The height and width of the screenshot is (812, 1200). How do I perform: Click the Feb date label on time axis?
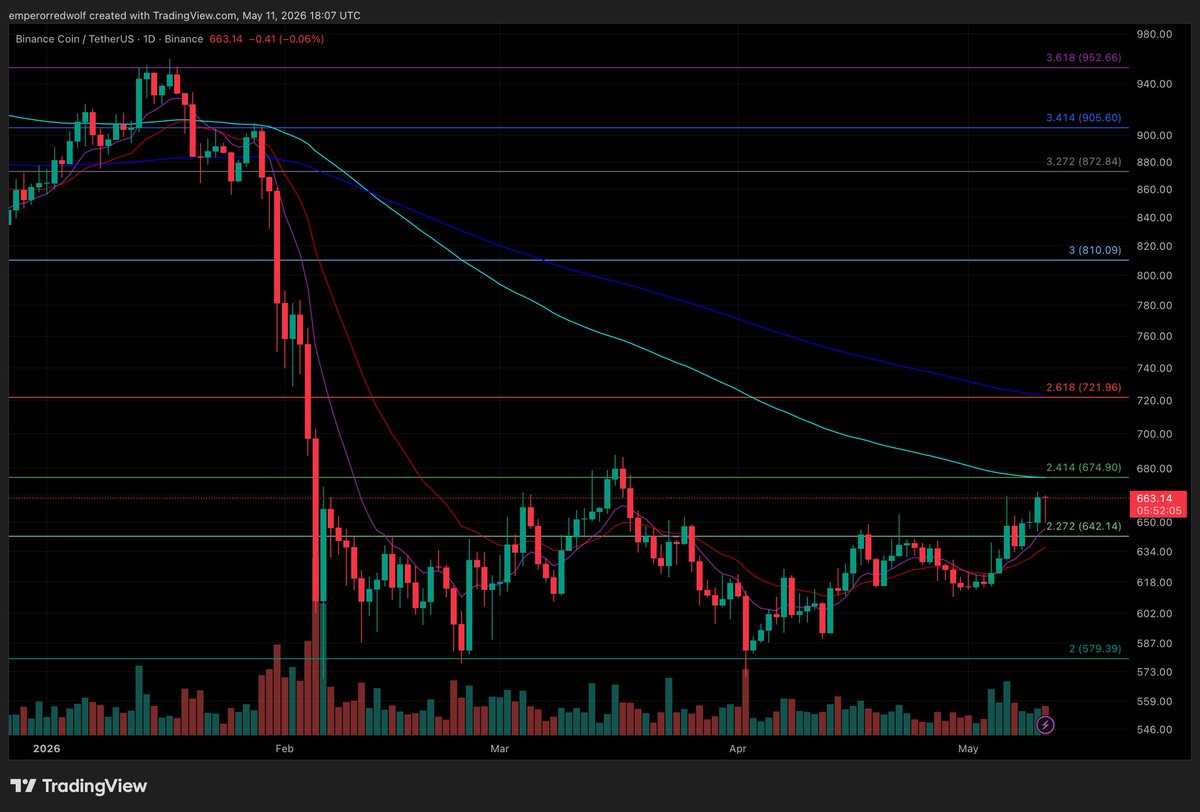(x=283, y=748)
